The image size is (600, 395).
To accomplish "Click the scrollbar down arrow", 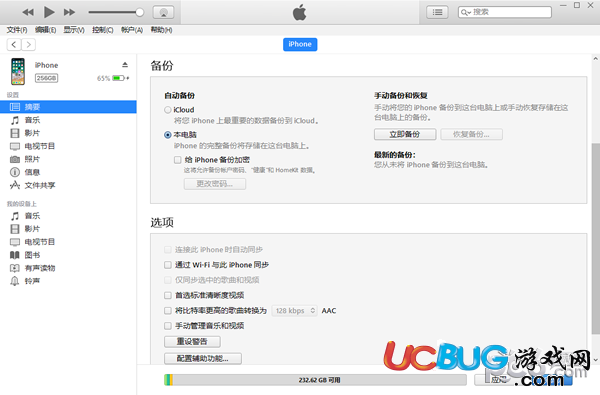I will click(x=595, y=360).
